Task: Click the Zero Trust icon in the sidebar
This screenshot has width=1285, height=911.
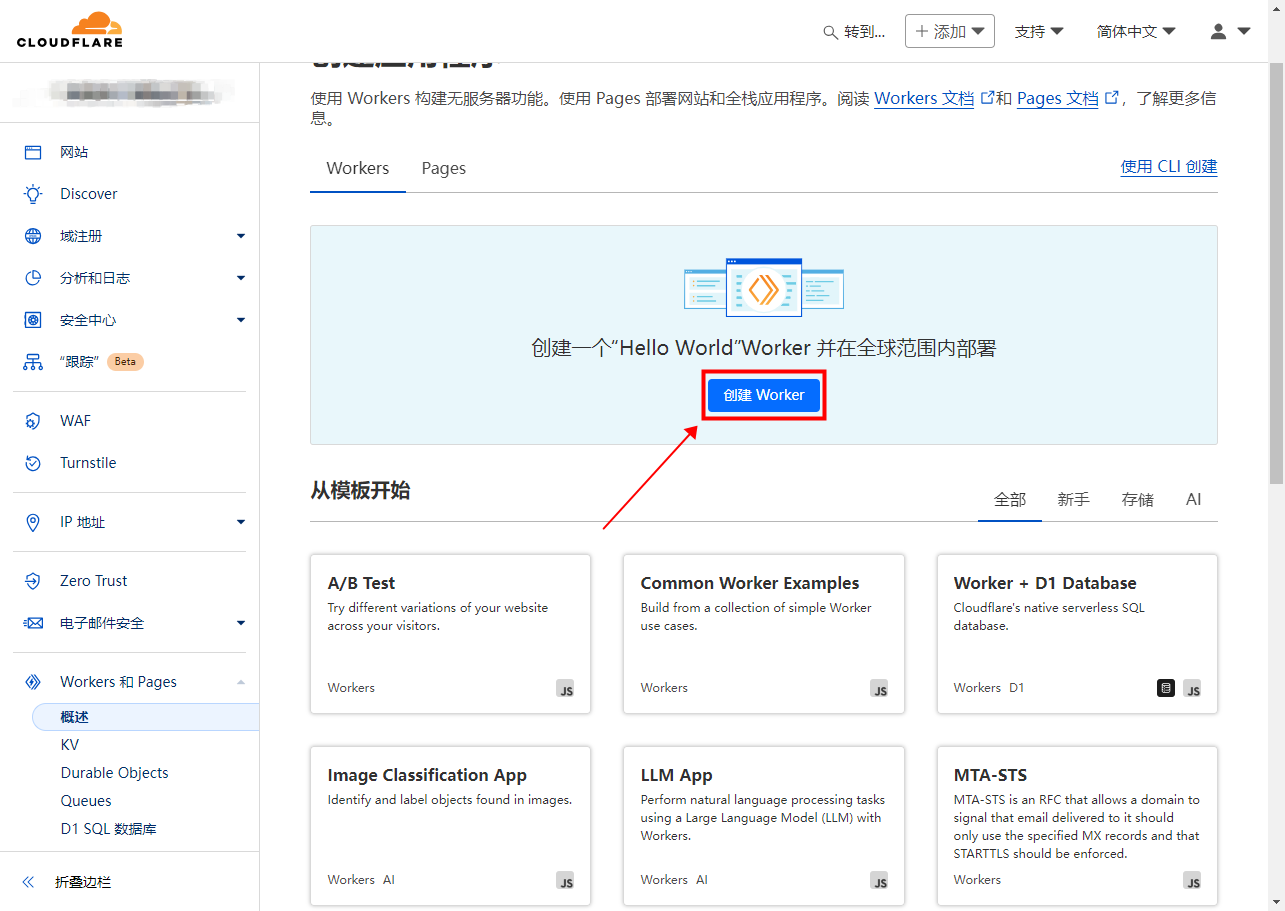Action: 33,581
